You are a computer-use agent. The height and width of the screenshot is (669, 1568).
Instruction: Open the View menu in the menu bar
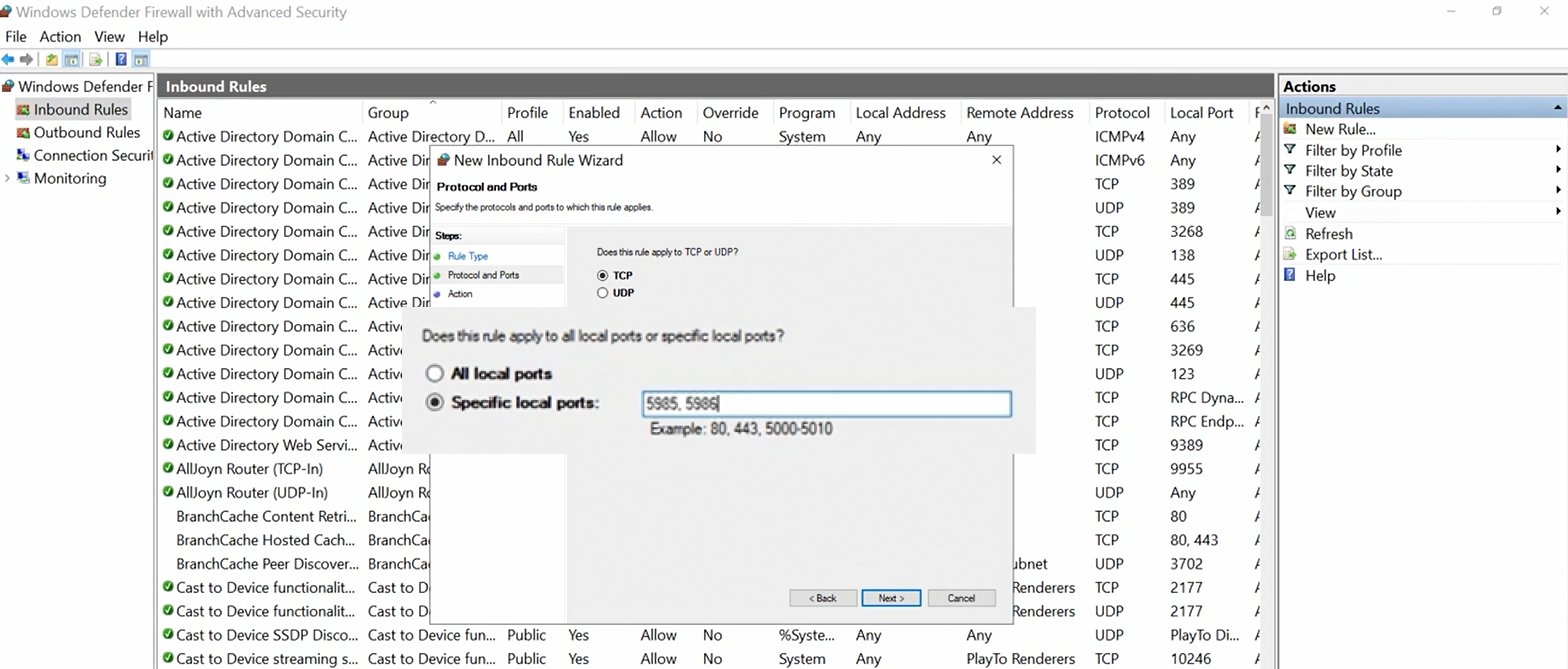coord(109,37)
